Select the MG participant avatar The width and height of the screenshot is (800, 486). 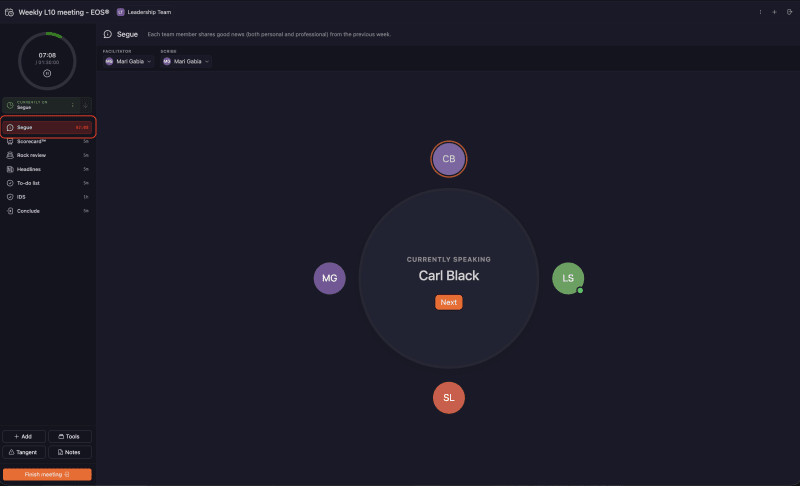(329, 278)
